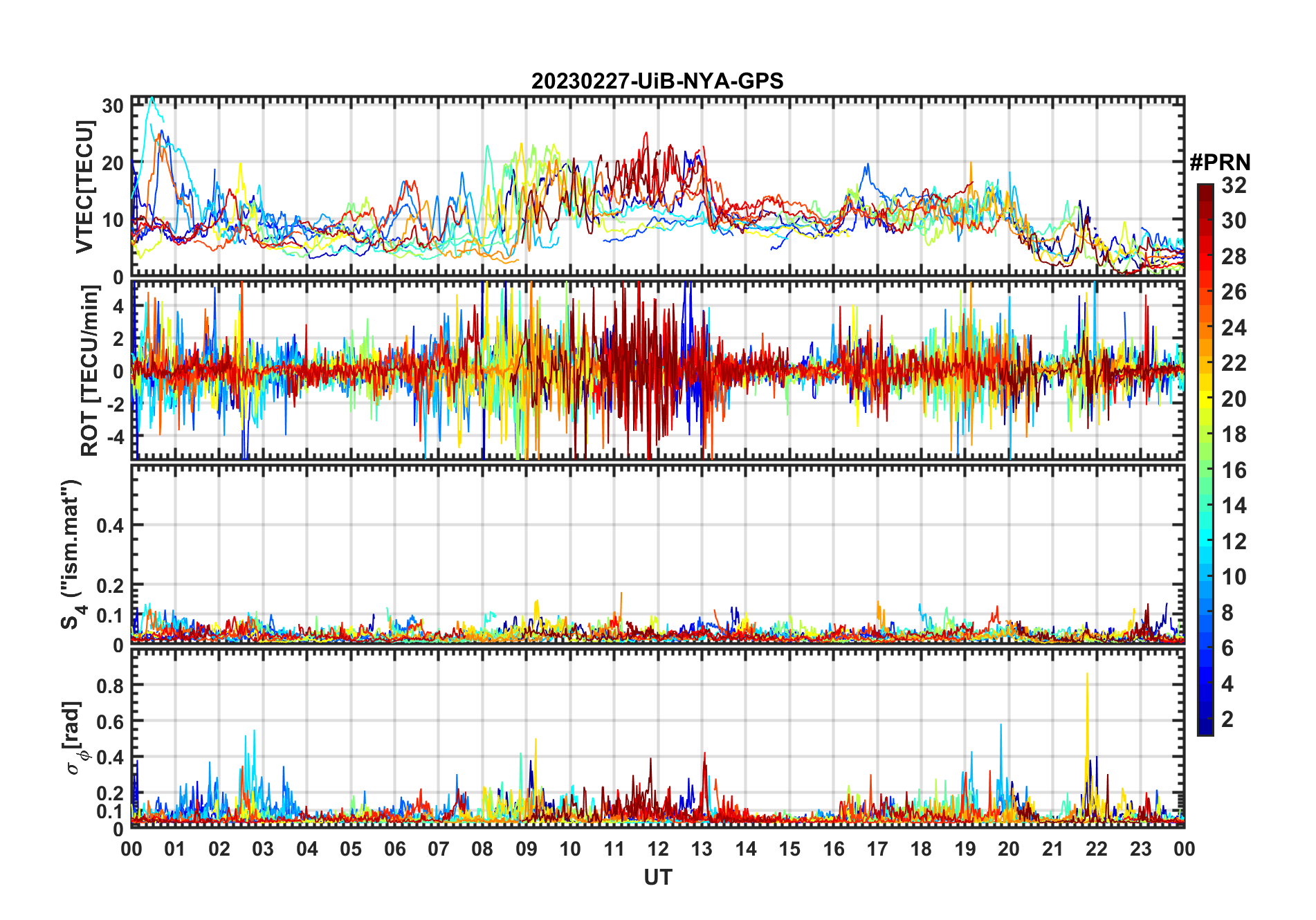Click colorbar tick label 24
This screenshot has height=920, width=1316.
(1234, 328)
